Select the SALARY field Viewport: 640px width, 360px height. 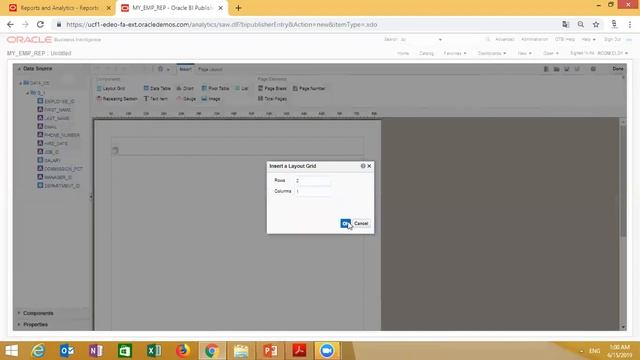pyautogui.click(x=49, y=160)
